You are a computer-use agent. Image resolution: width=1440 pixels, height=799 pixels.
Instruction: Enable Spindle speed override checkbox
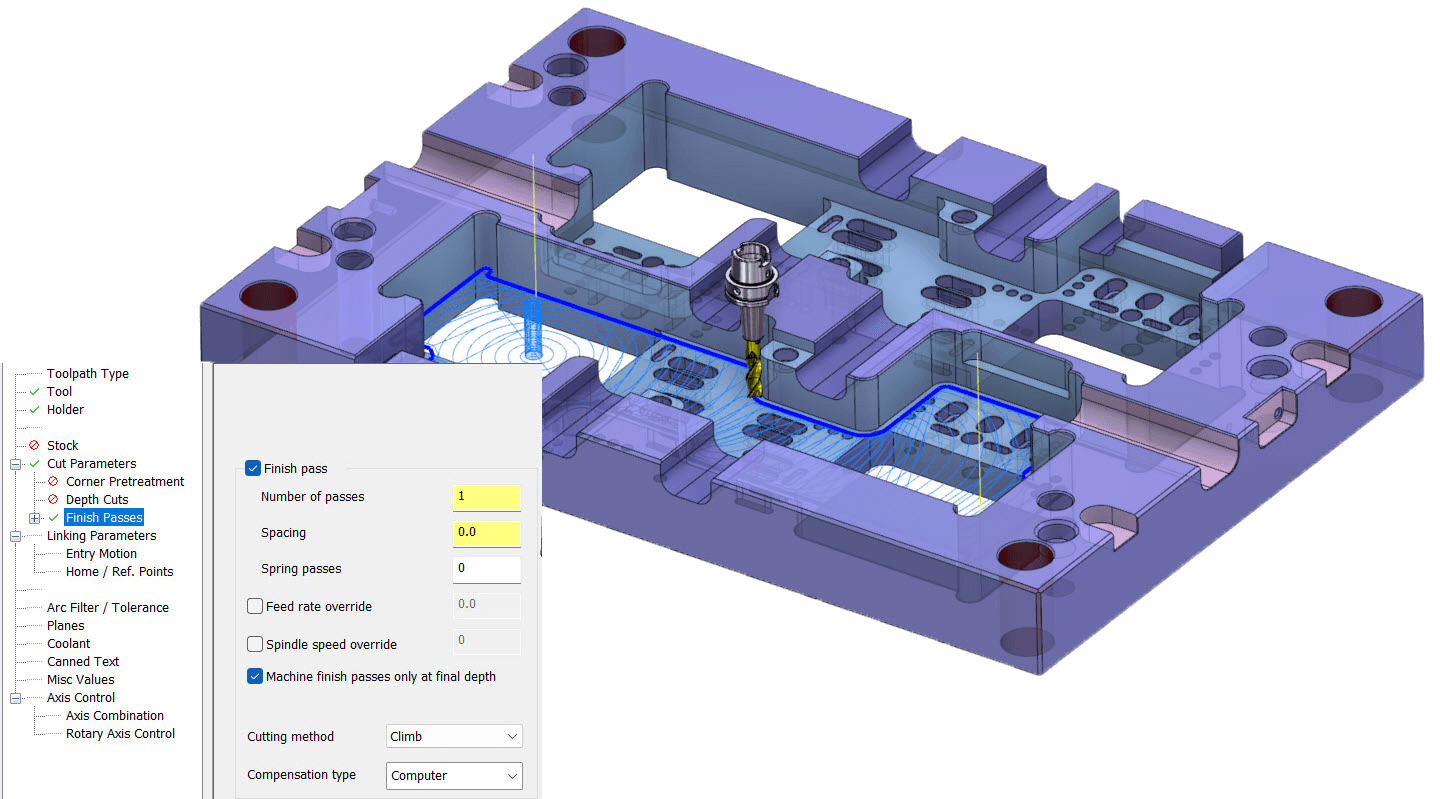click(x=255, y=644)
